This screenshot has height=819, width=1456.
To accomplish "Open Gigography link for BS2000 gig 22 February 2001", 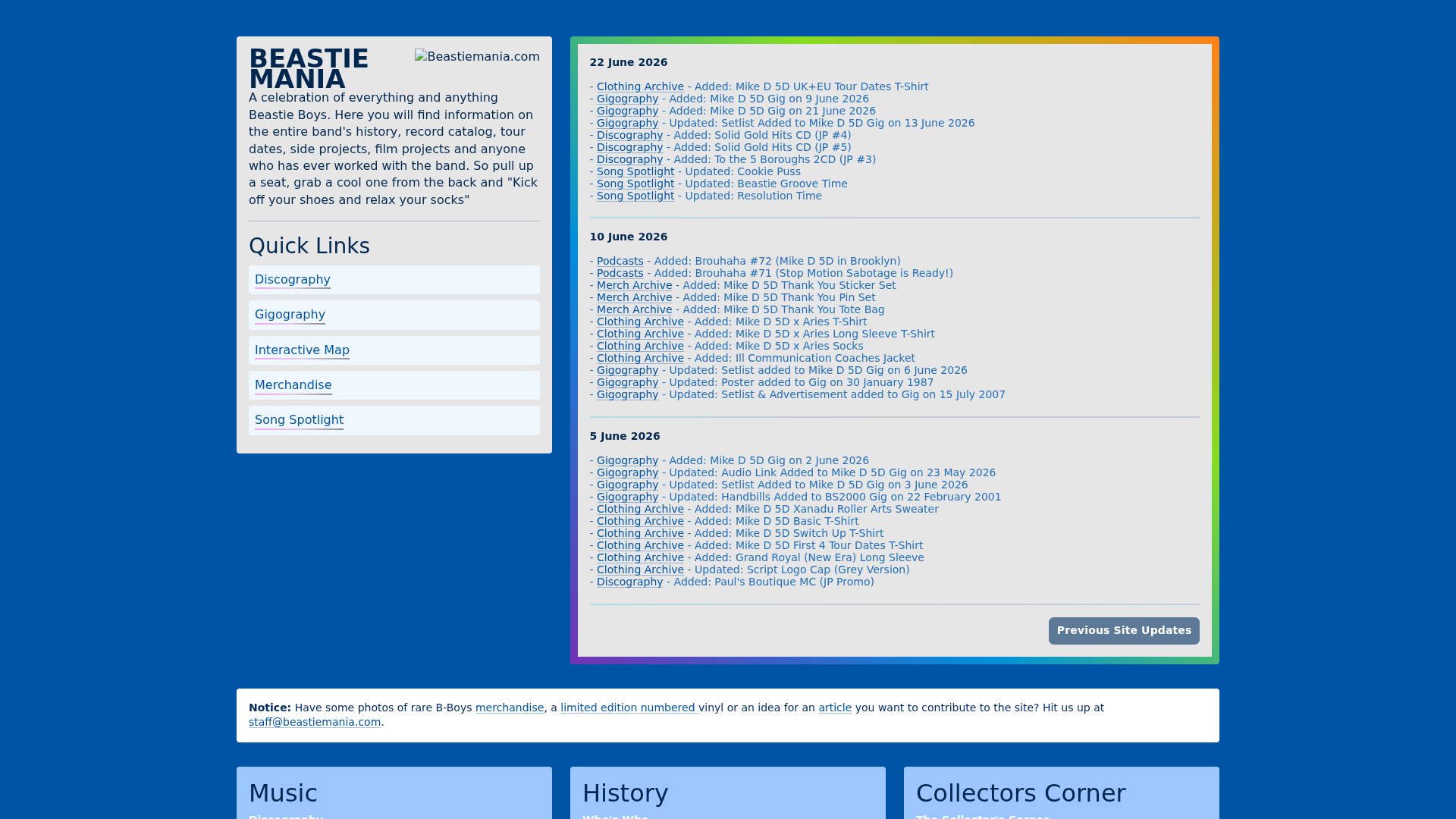I will tap(627, 497).
